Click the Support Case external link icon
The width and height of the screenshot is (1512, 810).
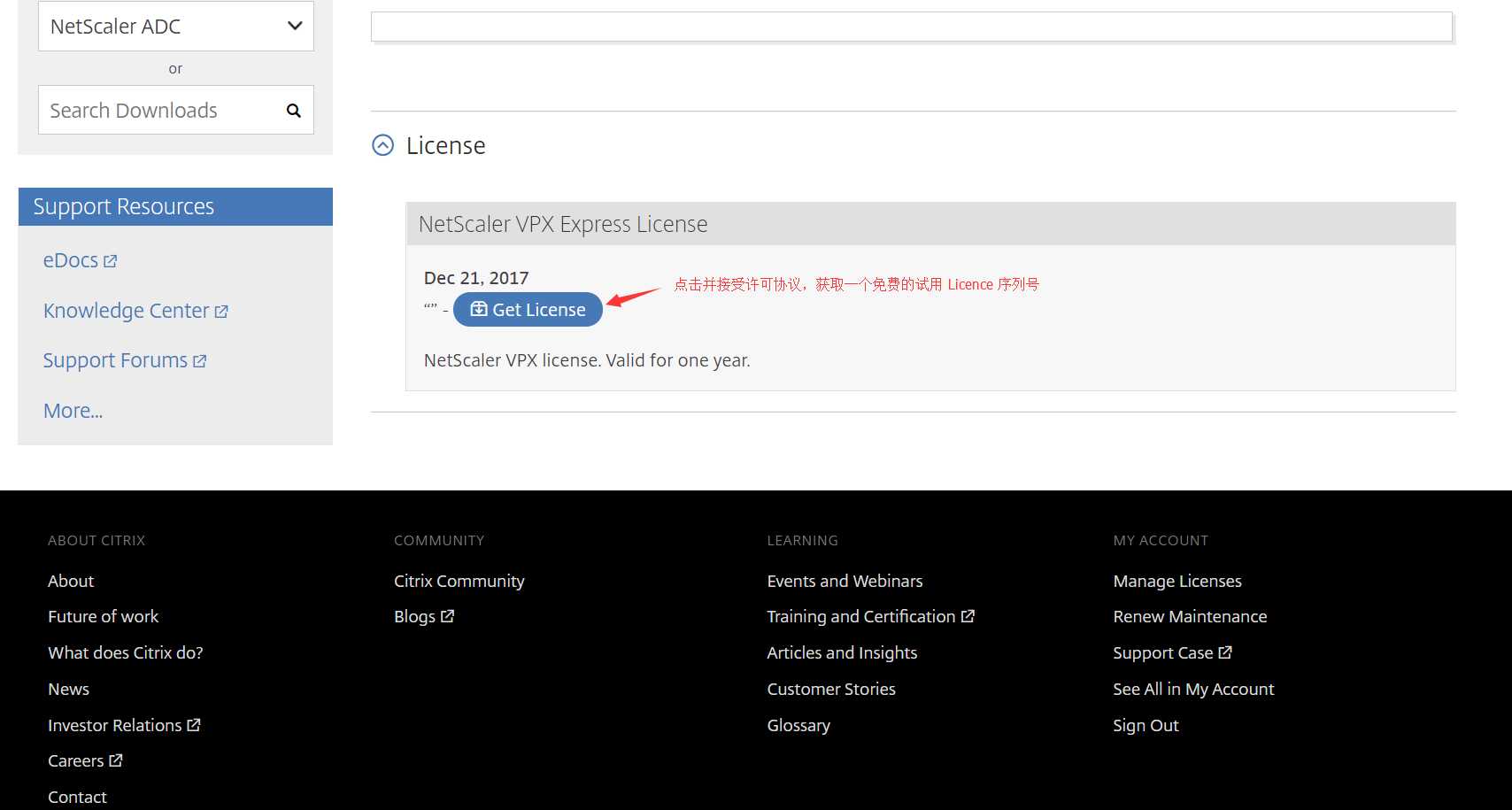[1225, 652]
